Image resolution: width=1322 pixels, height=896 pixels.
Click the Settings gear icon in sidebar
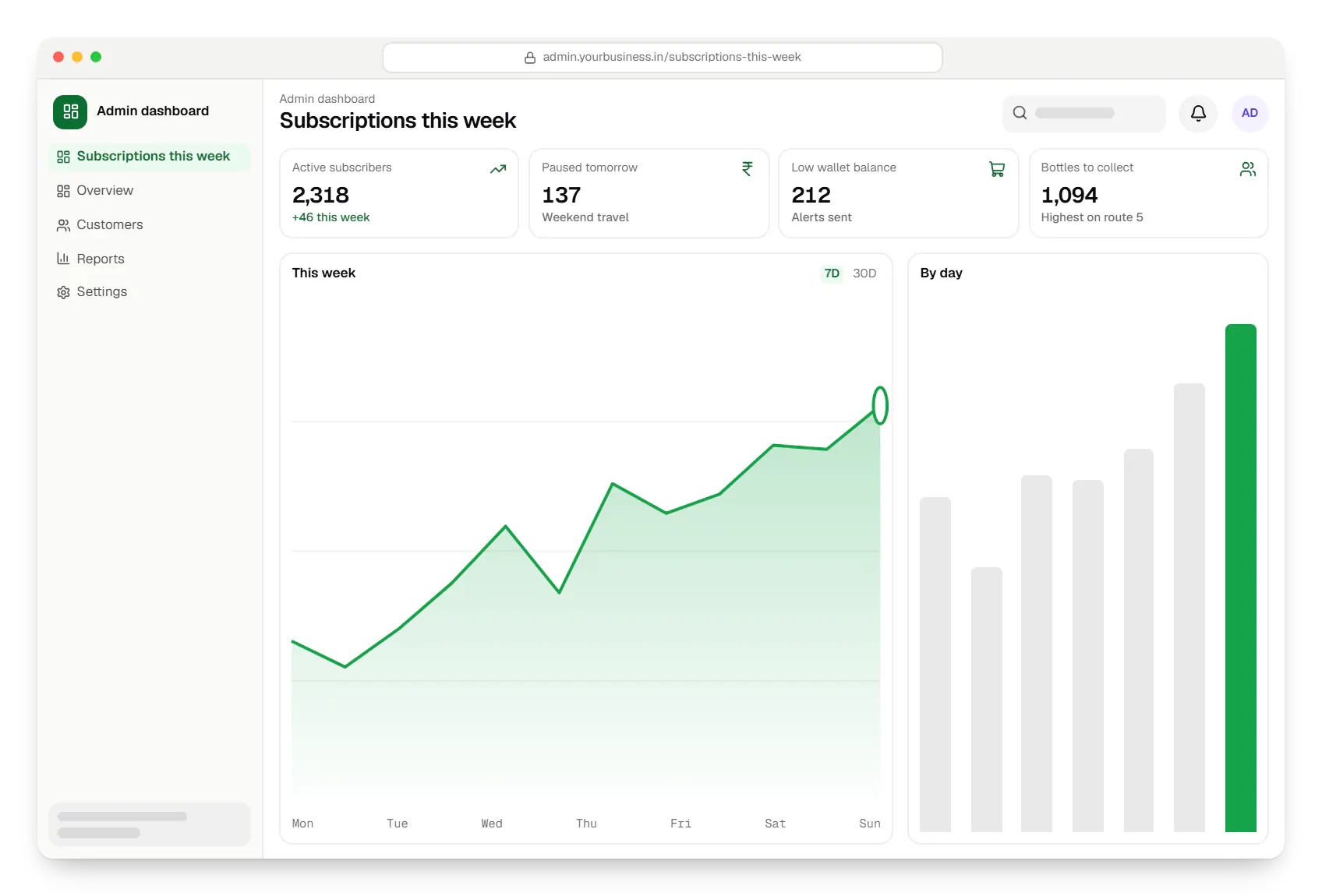coord(63,292)
